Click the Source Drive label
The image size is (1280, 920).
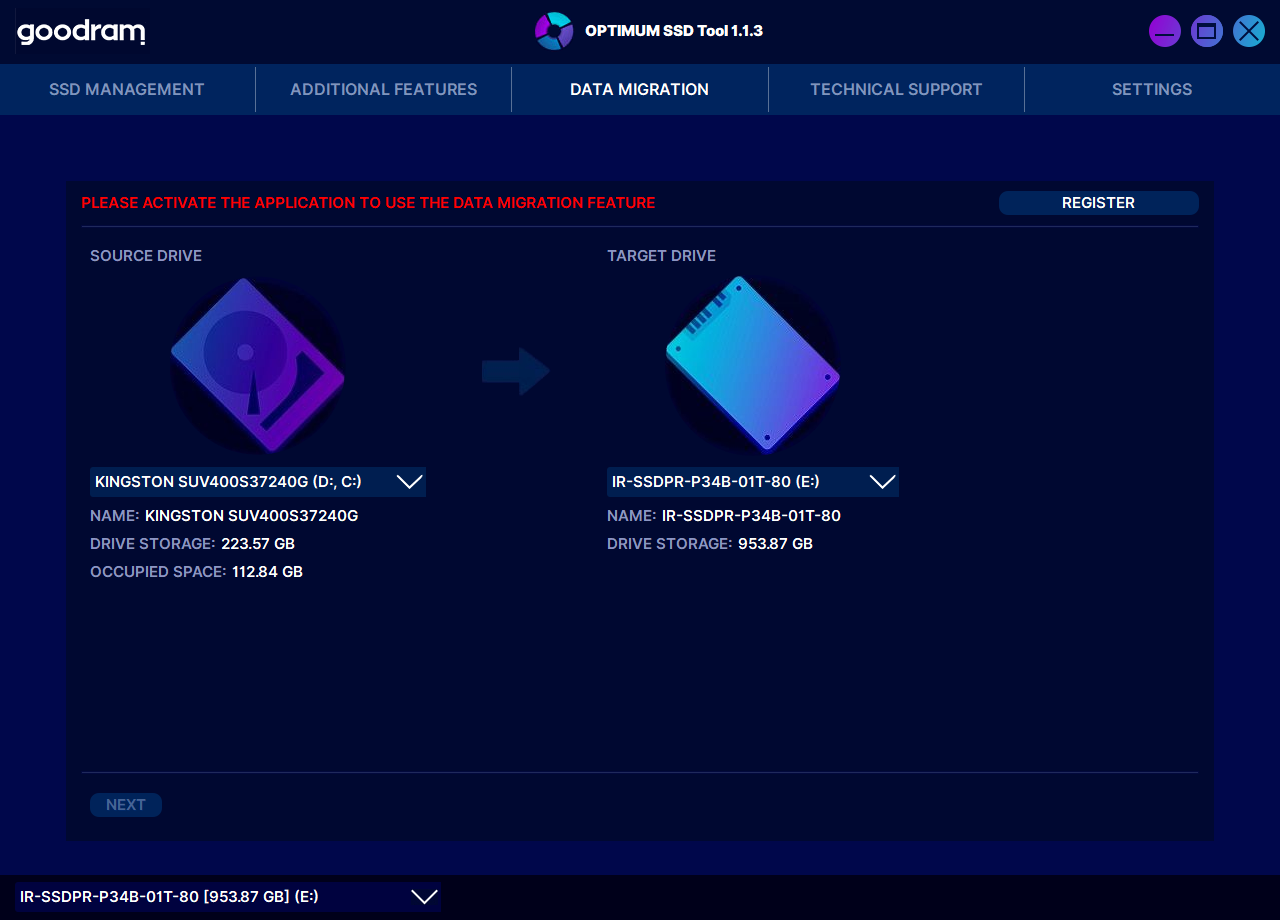(x=146, y=256)
